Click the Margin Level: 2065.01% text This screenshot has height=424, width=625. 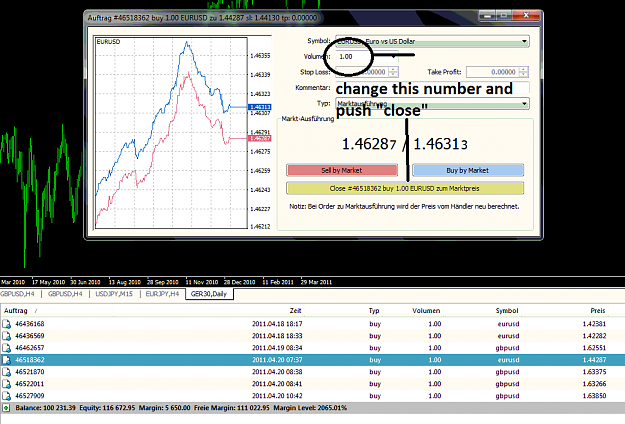pos(310,408)
